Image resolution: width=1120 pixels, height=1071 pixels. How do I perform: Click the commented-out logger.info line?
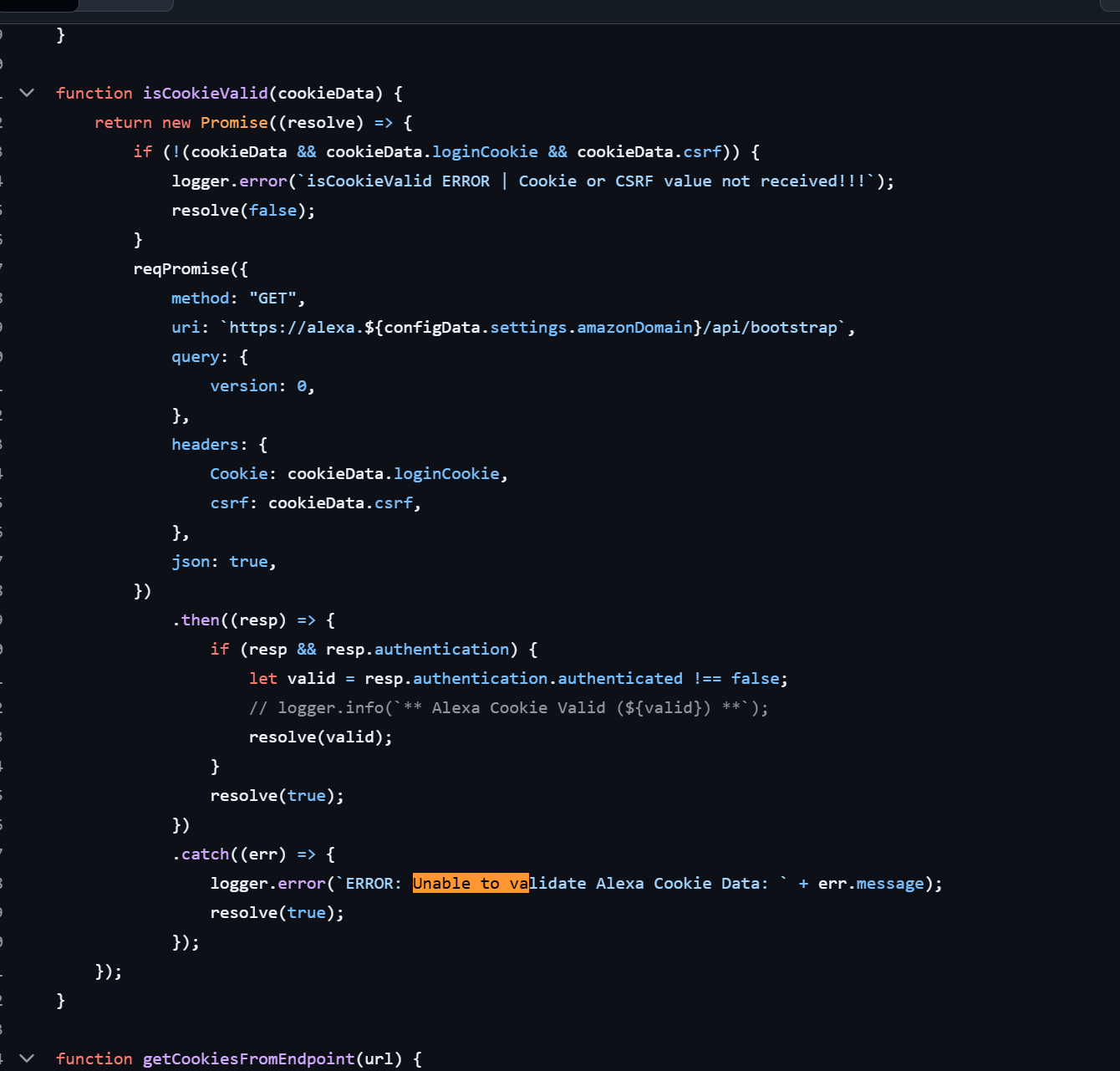tap(508, 708)
